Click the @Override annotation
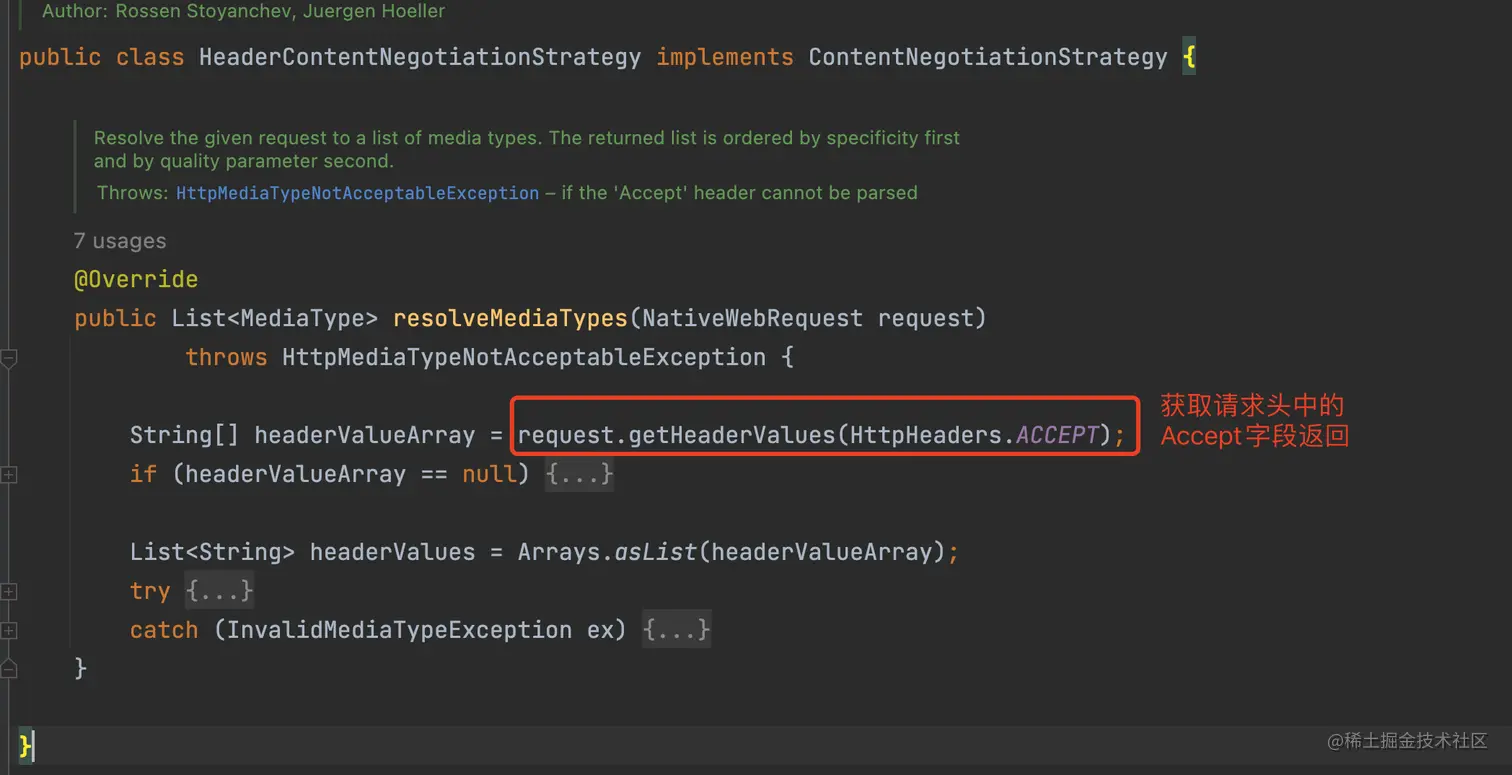The width and height of the screenshot is (1512, 775). pos(136,280)
